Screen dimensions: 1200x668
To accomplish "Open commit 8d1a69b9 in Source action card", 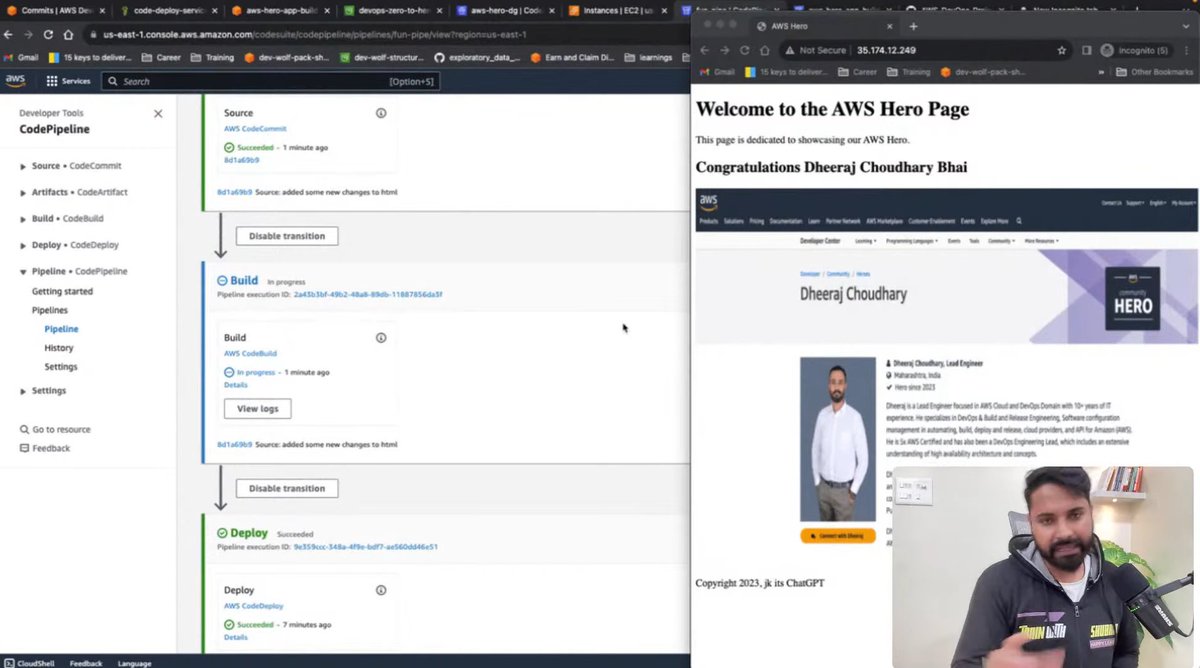I will [241, 160].
